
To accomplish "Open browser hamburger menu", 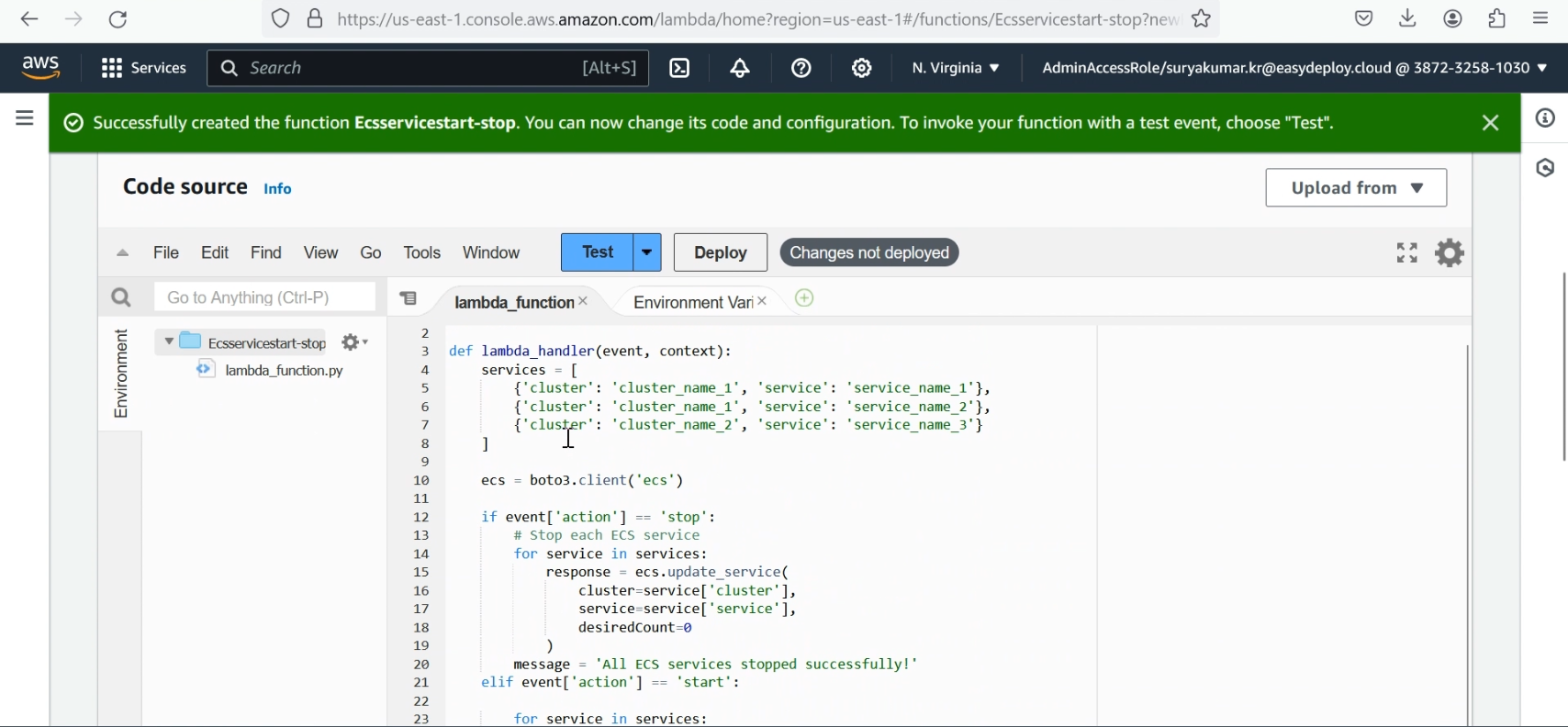I will 1541,18.
